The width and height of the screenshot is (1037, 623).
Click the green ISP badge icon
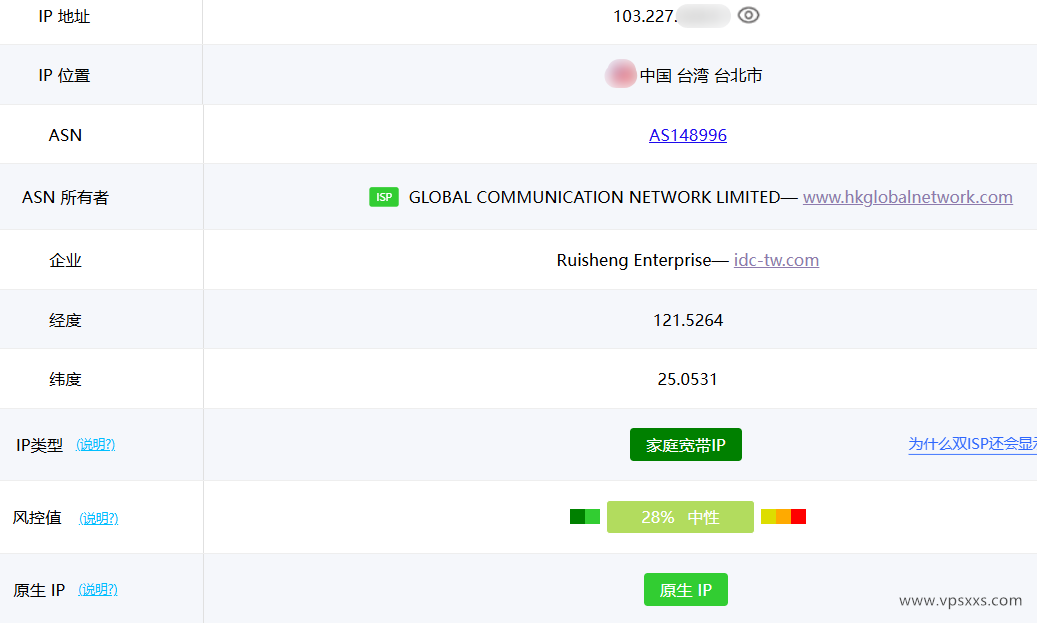(x=384, y=197)
